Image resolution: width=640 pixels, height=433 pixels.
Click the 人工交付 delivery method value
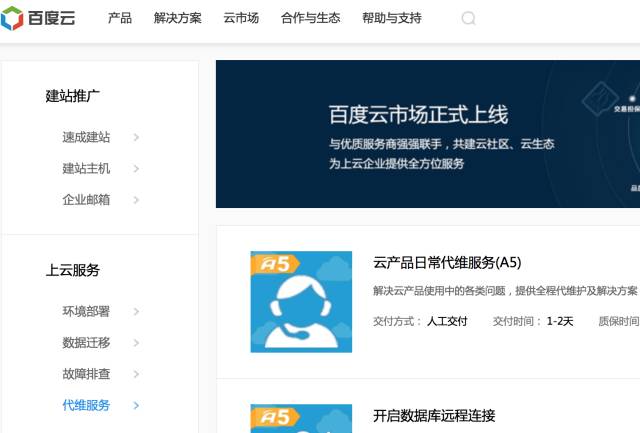pos(447,321)
